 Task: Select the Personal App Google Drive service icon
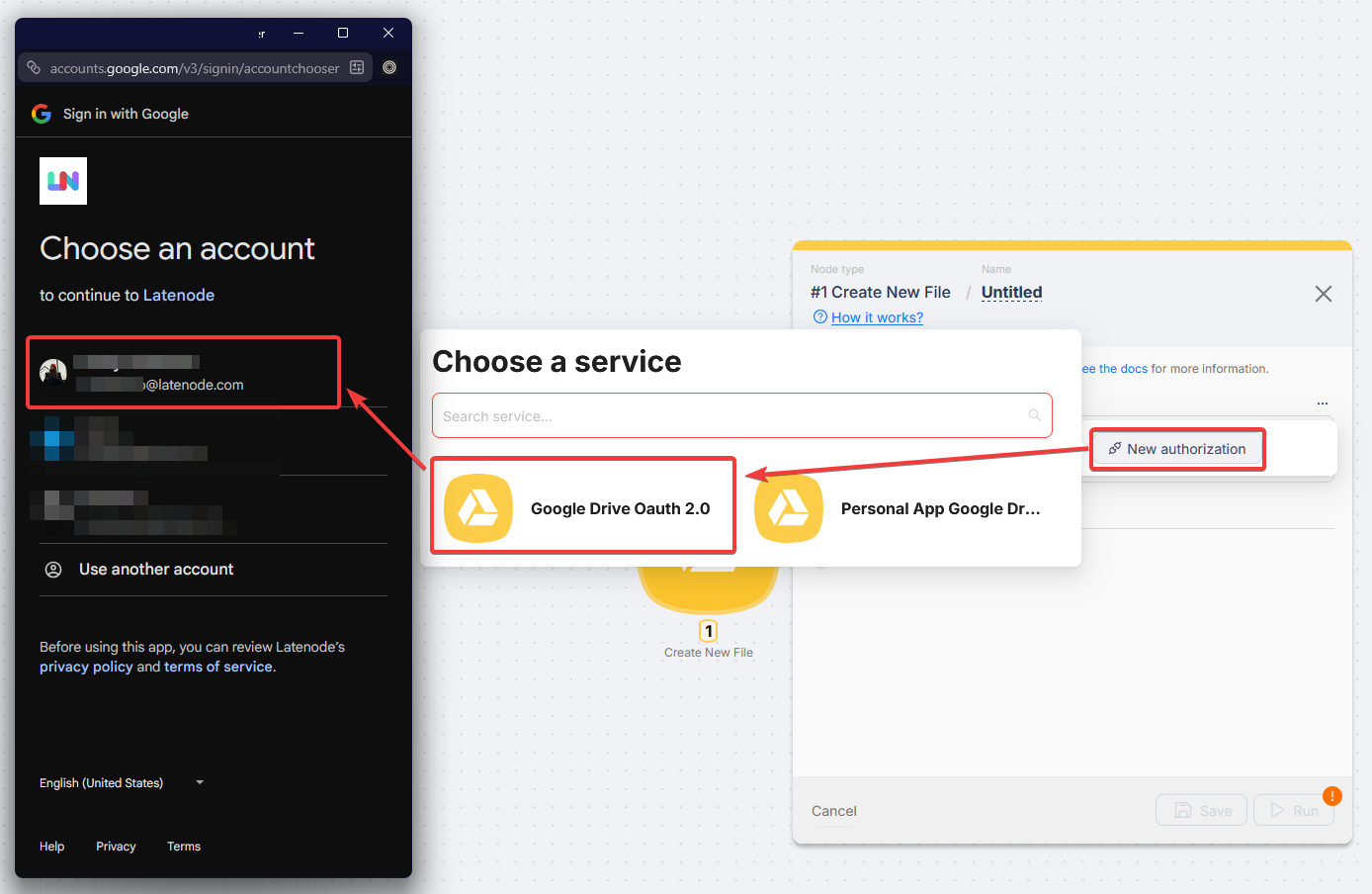pyautogui.click(x=789, y=506)
